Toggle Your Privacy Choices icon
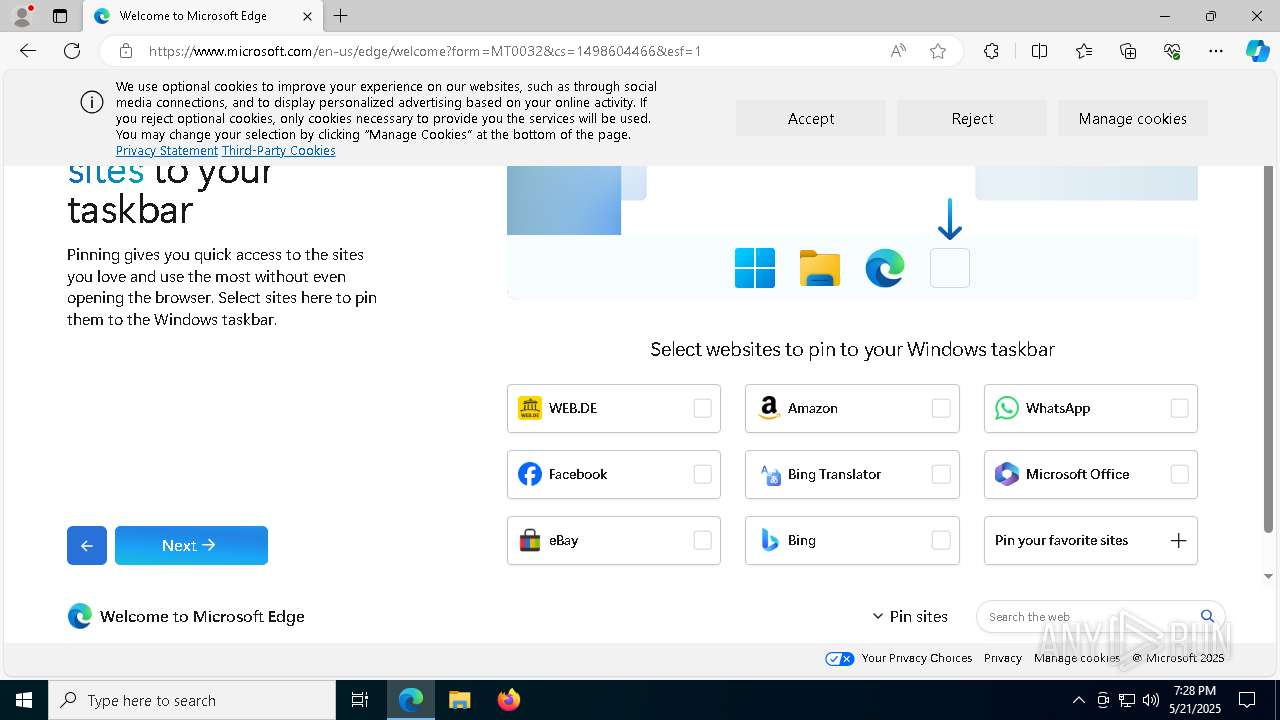The width and height of the screenshot is (1280, 720). (x=839, y=658)
